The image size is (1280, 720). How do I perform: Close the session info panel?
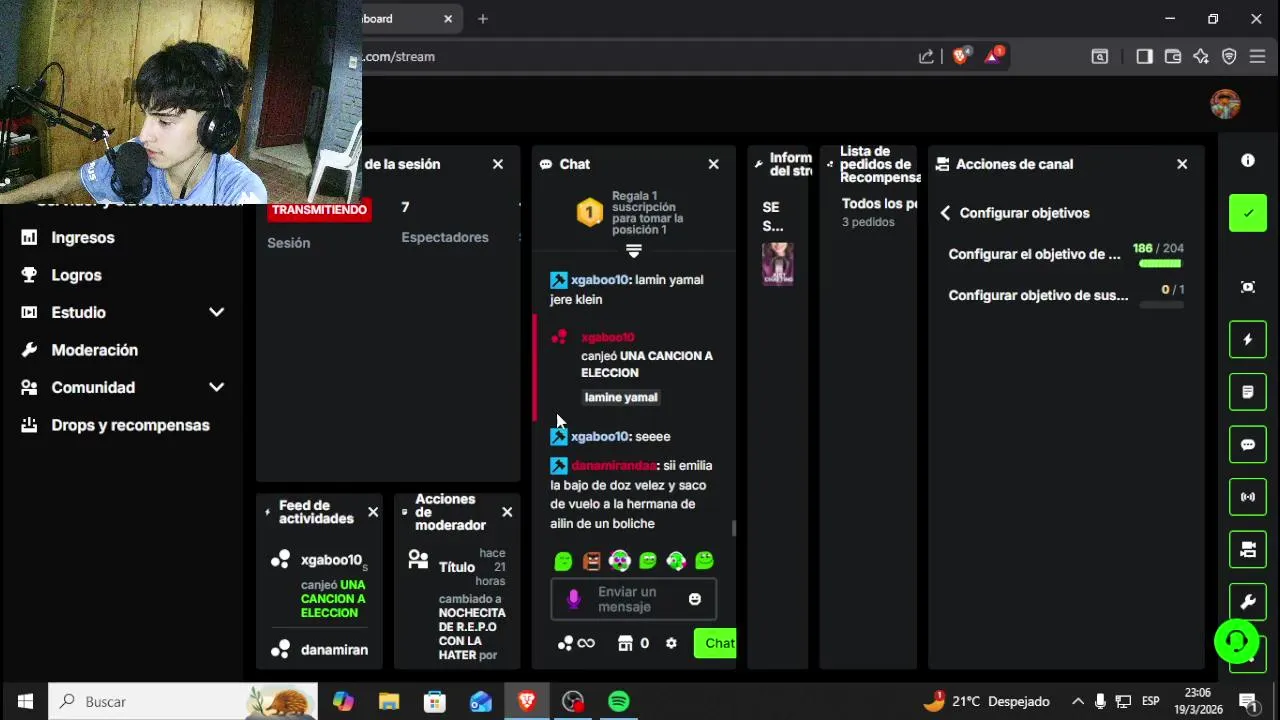click(498, 164)
